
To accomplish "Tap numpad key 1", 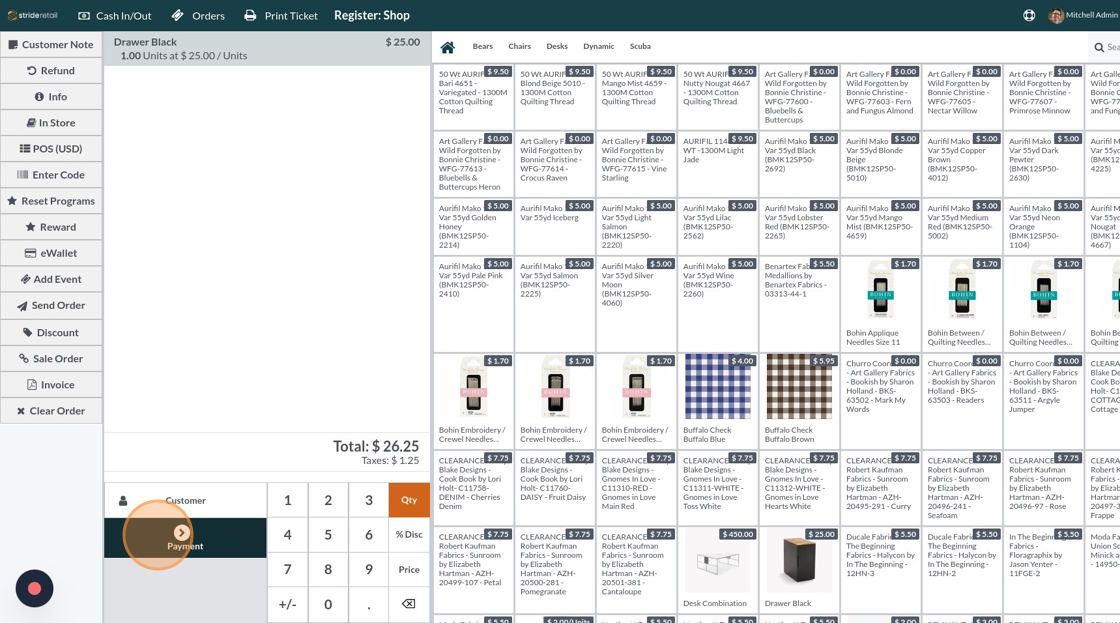I will pos(288,500).
